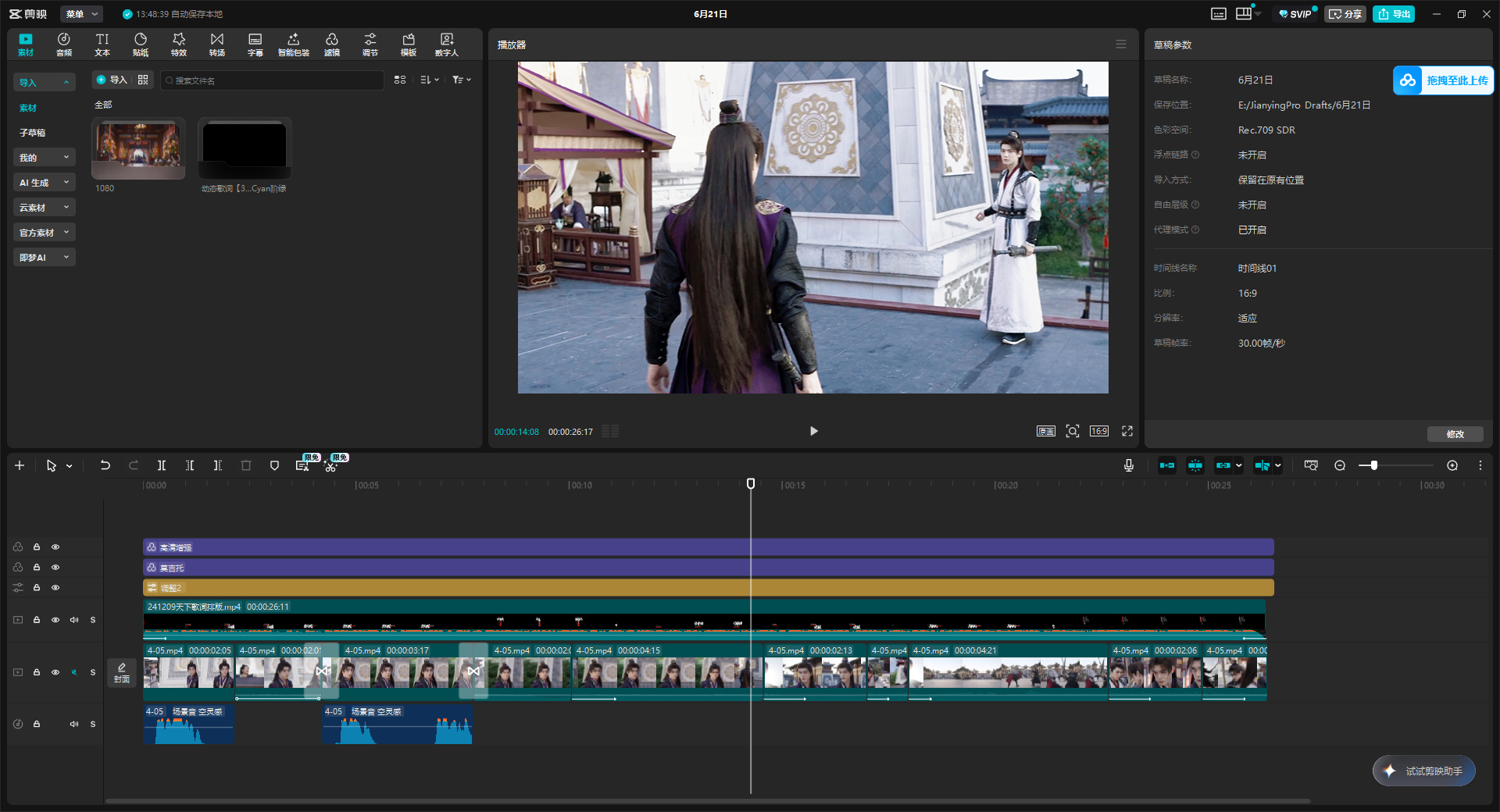Image resolution: width=1500 pixels, height=812 pixels.
Task: Hide the 莫吉托 track with eye icon
Action: (55, 568)
